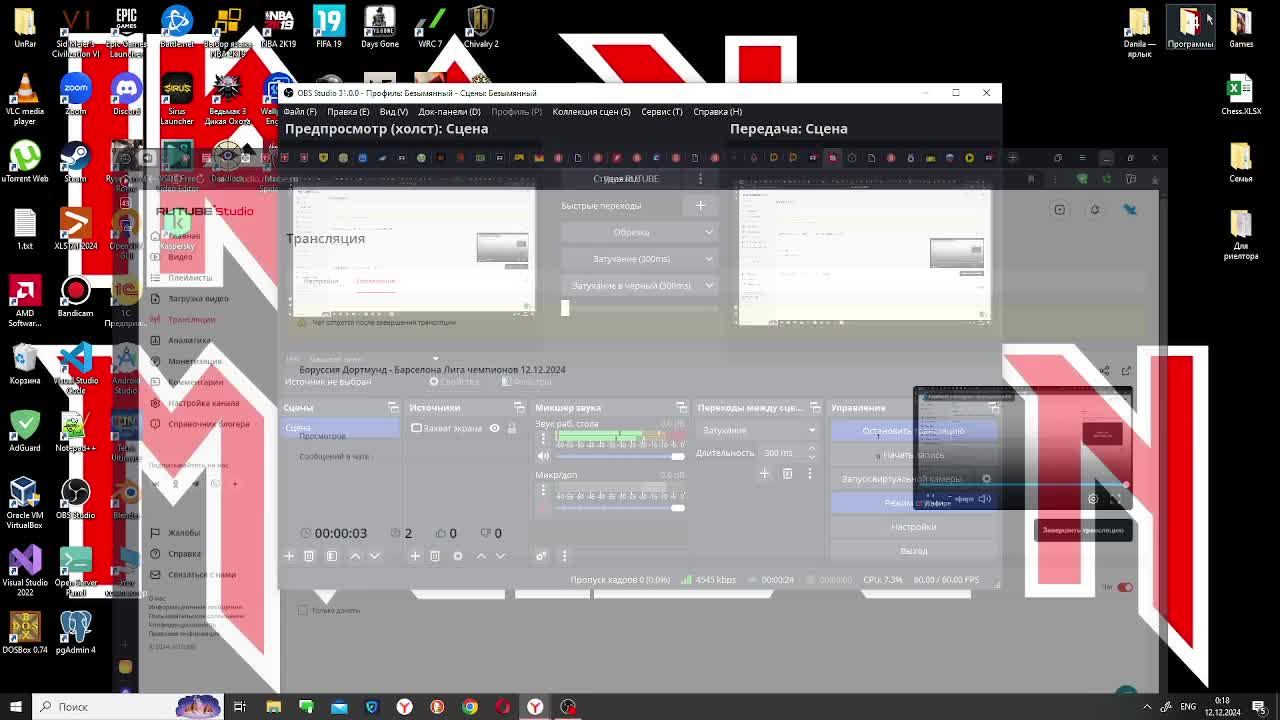Toggle visibility eye for Захват экрана source
Viewport: 1280px width, 720px height.
tap(494, 428)
